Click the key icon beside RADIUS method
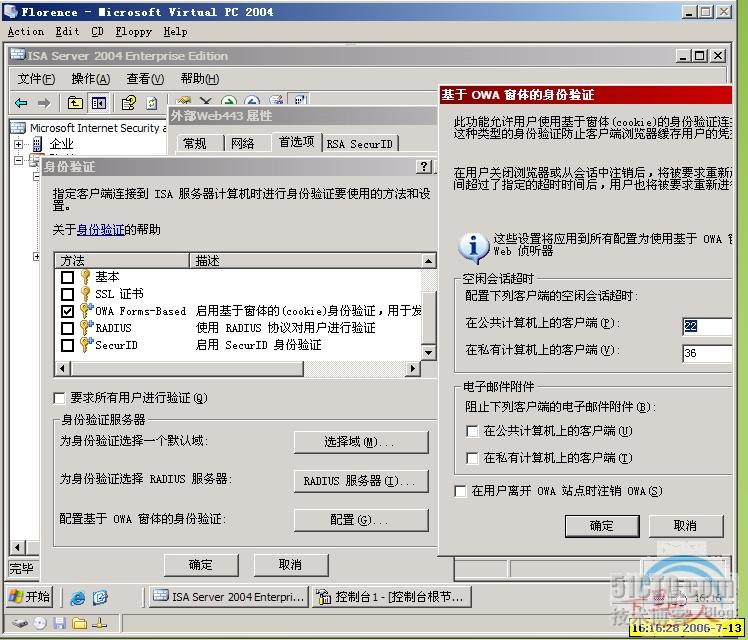Screen dimensions: 748x640 point(86,328)
